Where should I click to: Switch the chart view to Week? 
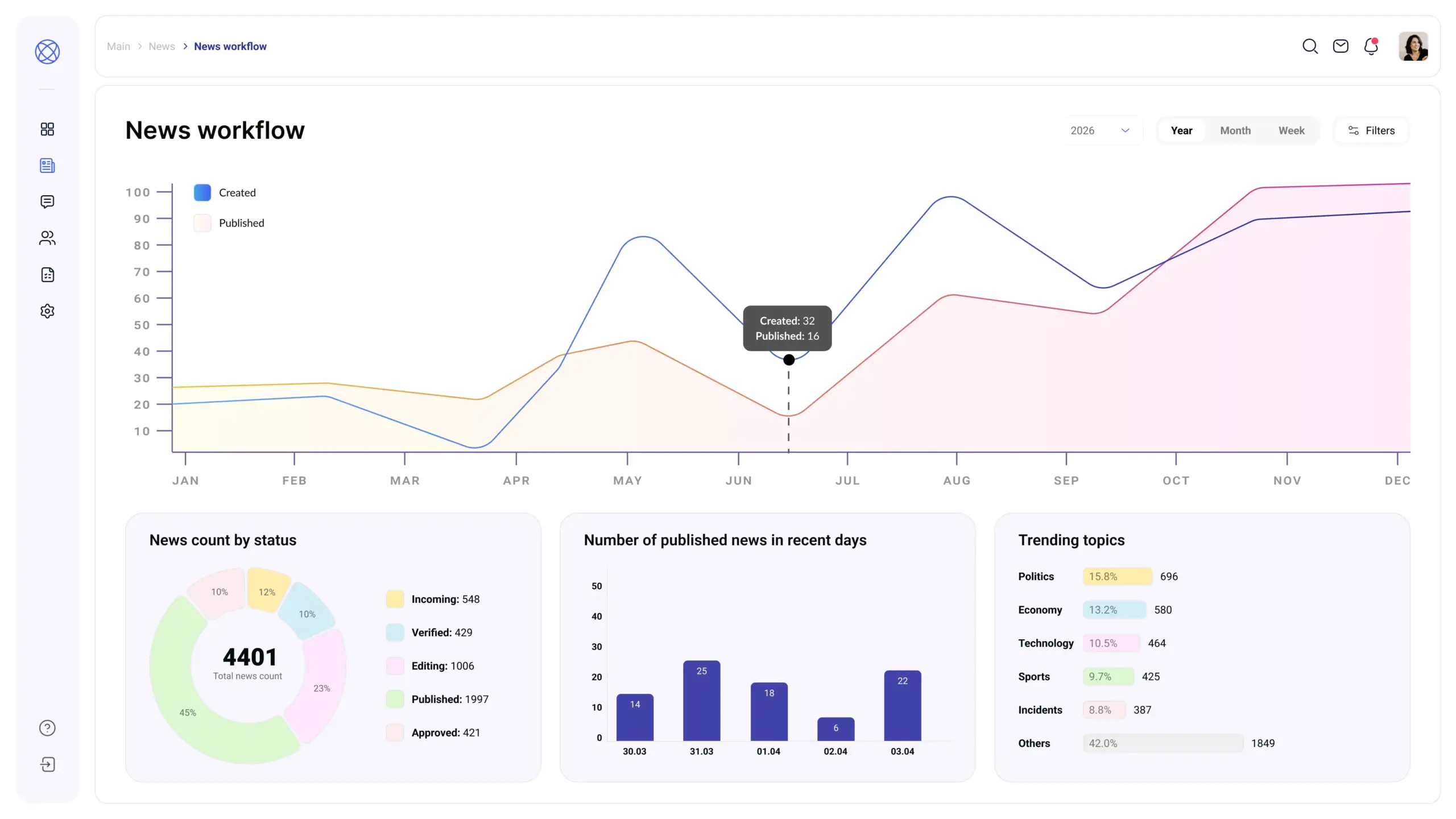[1291, 130]
